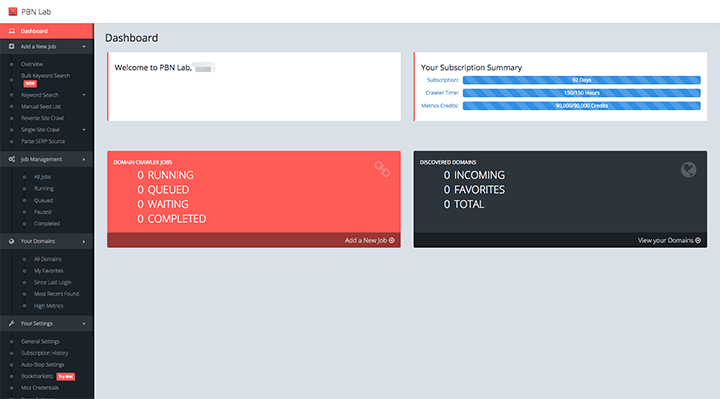The image size is (720, 399).
Task: Toggle the Your Domains section arrow
Action: [84, 241]
